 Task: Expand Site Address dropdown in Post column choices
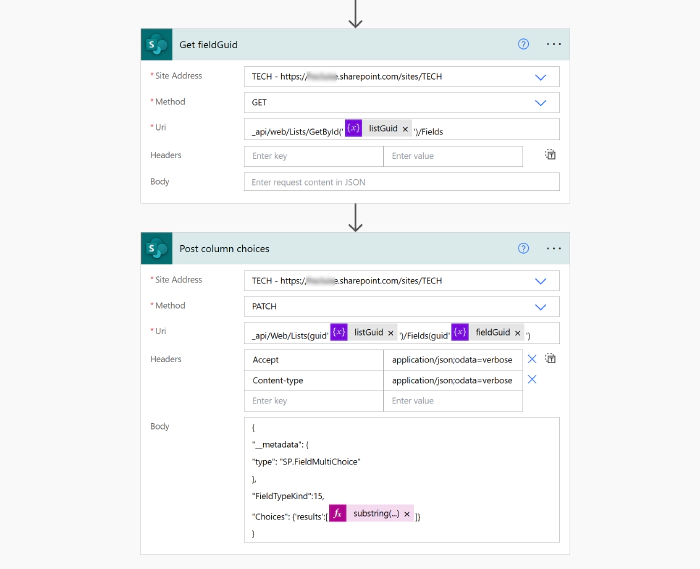541,281
